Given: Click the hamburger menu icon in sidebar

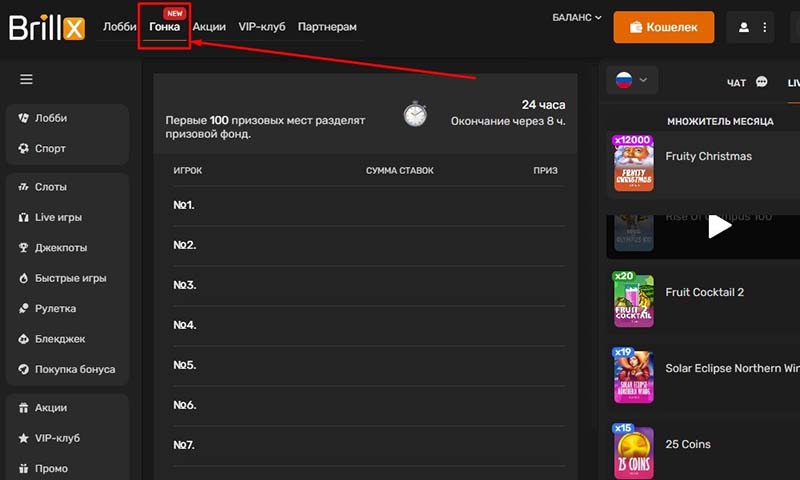Looking at the screenshot, I should (x=26, y=80).
